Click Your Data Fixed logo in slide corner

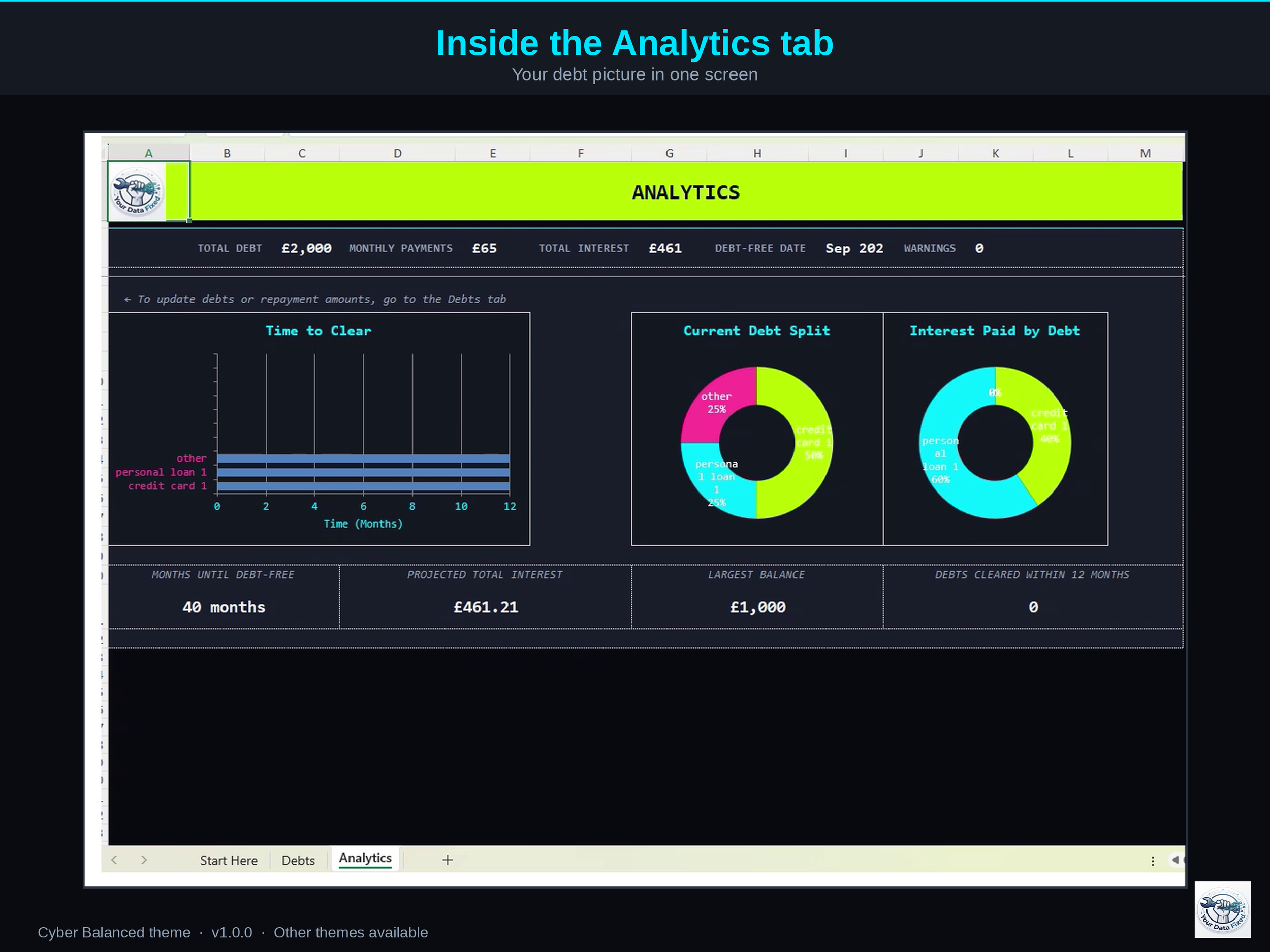[1222, 909]
